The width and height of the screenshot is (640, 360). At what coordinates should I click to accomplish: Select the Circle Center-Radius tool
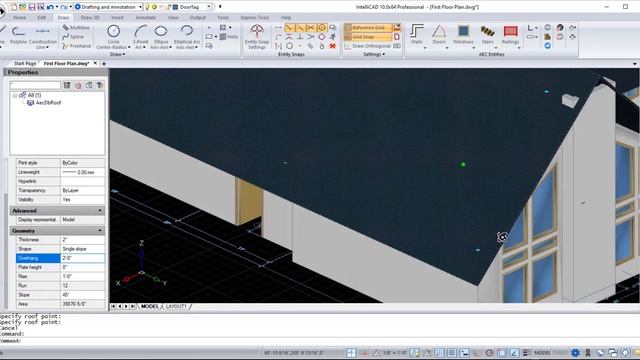[x=113, y=36]
